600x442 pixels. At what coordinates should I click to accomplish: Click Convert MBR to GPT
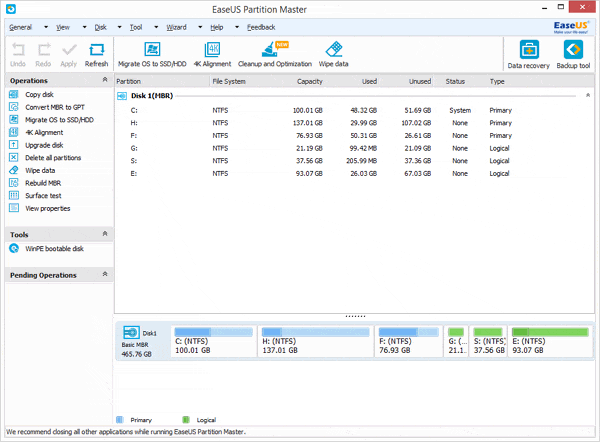pos(54,107)
